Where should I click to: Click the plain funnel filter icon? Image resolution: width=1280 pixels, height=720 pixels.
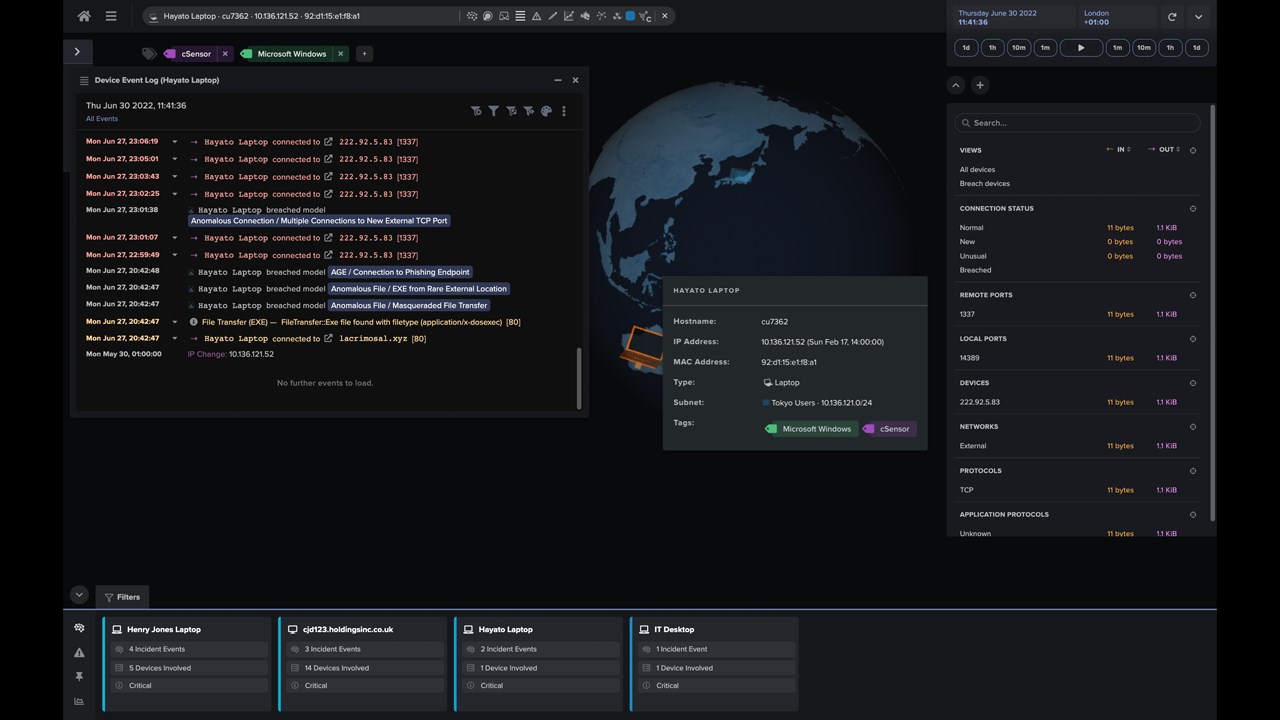[493, 111]
